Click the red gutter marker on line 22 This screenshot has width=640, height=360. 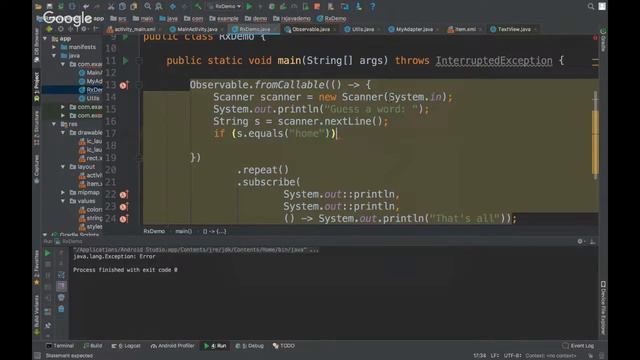124,195
